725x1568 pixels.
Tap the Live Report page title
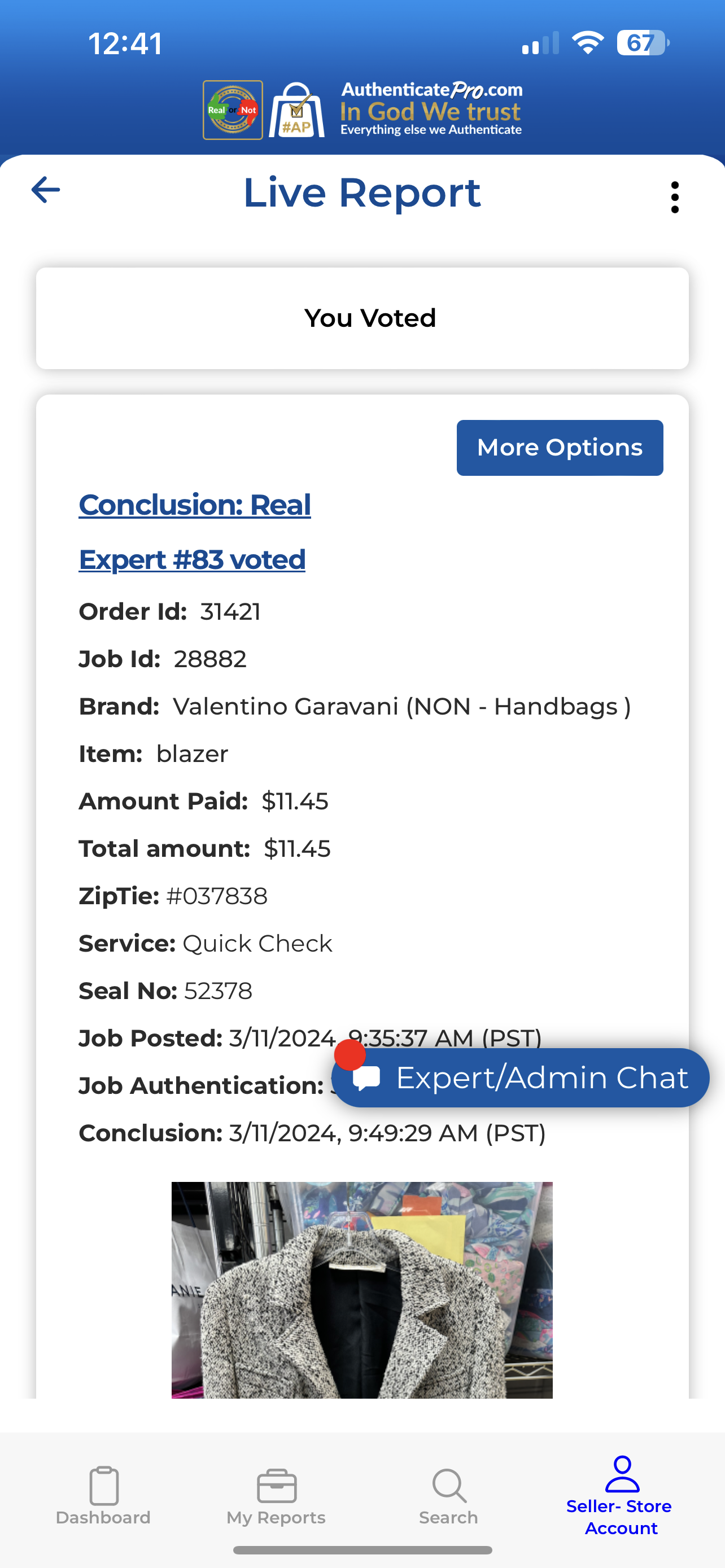[x=362, y=193]
